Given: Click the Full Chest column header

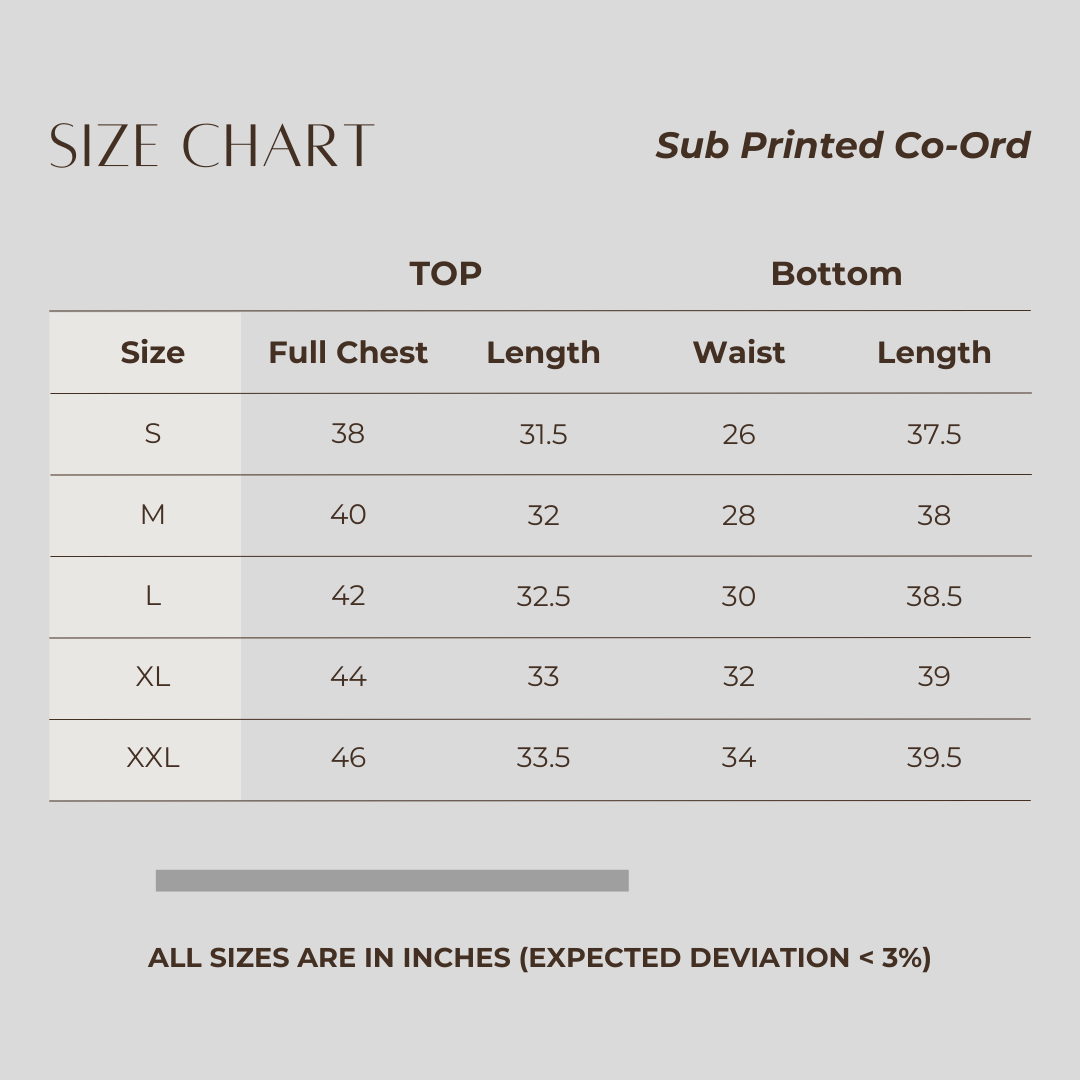Looking at the screenshot, I should pos(348,352).
